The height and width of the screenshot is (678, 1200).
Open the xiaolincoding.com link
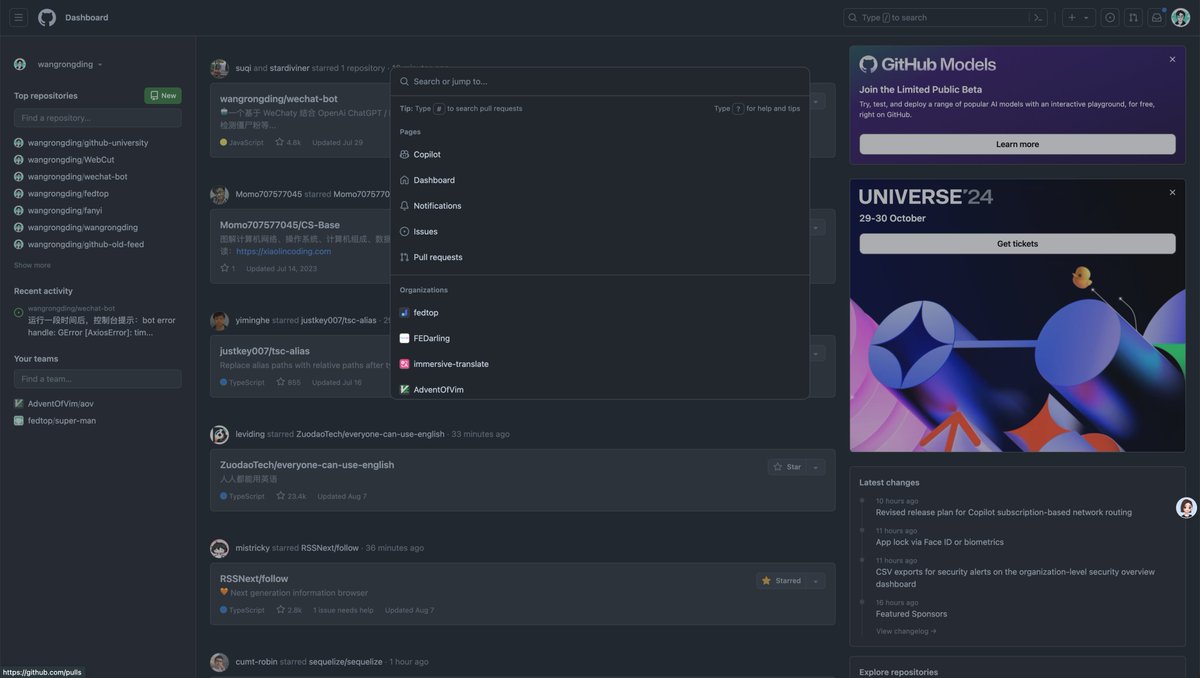[284, 252]
